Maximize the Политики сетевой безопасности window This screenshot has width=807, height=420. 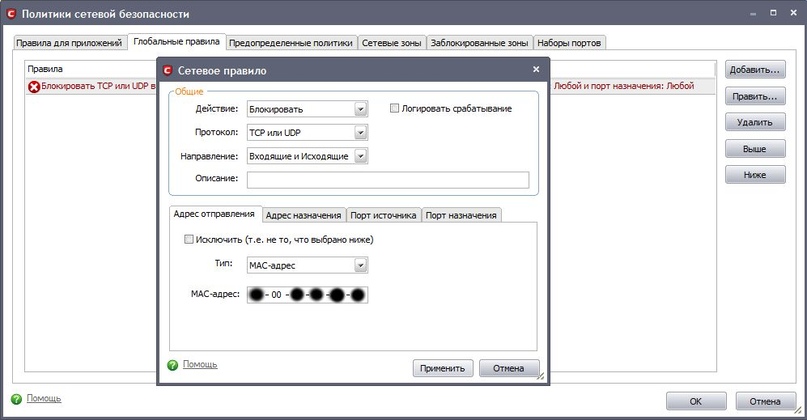point(773,13)
